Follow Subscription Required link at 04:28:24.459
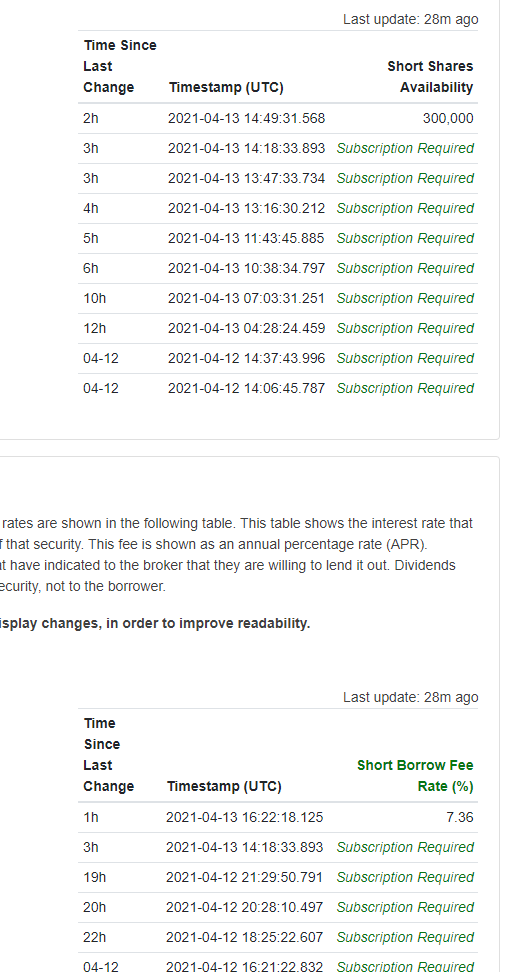Screen dimensions: 512x972 405,328
